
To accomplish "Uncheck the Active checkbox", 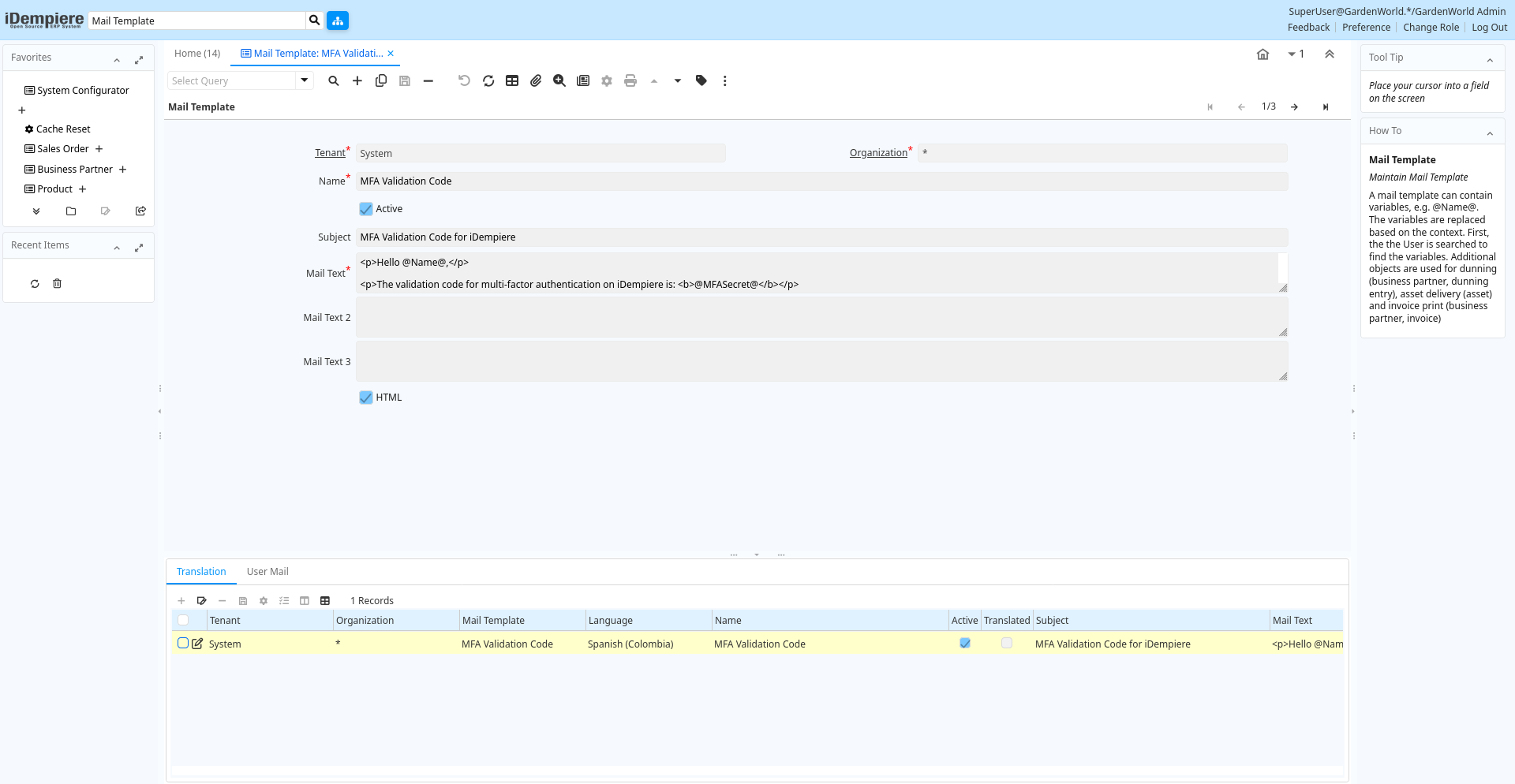I will pos(366,209).
